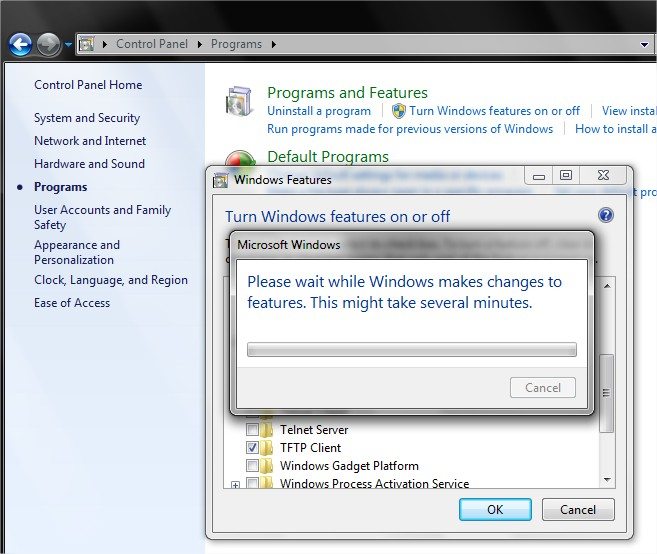Click the shield icon beside Turn Windows features
The height and width of the screenshot is (554, 657).
[x=398, y=111]
